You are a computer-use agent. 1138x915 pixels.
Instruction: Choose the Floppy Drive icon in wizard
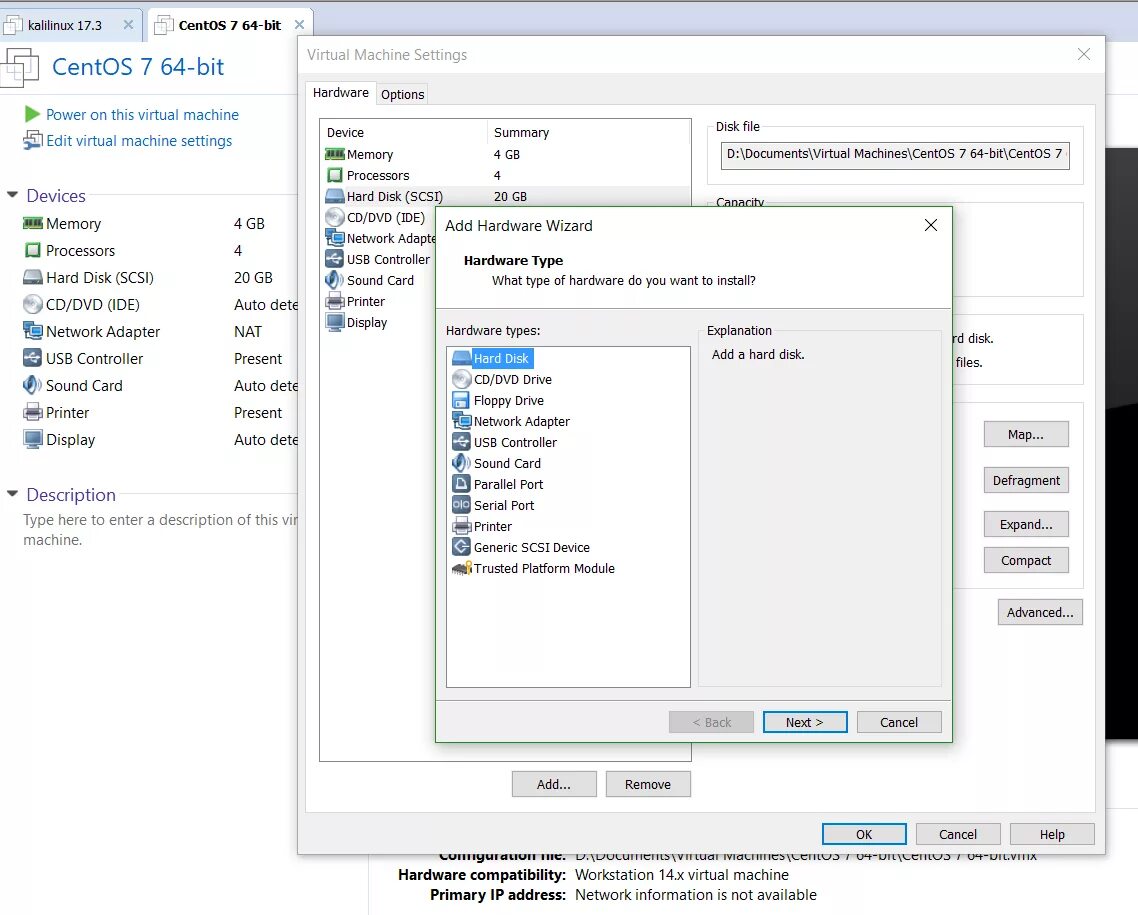coord(461,401)
